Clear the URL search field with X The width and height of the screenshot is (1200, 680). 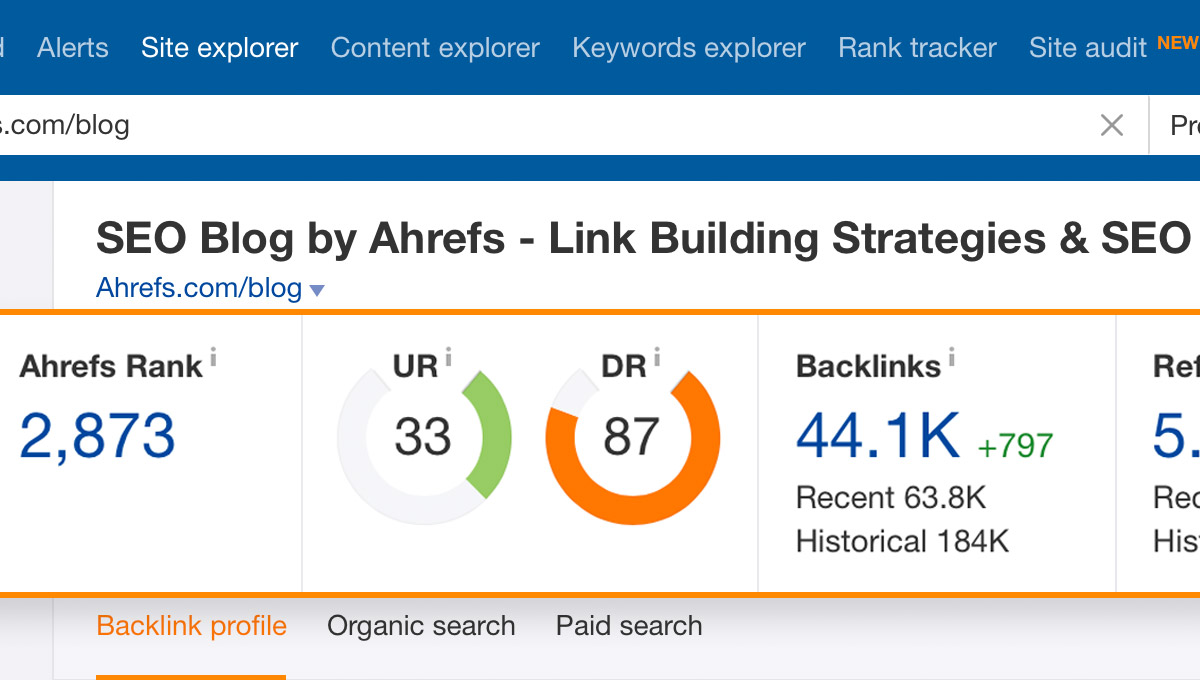[x=1111, y=125]
